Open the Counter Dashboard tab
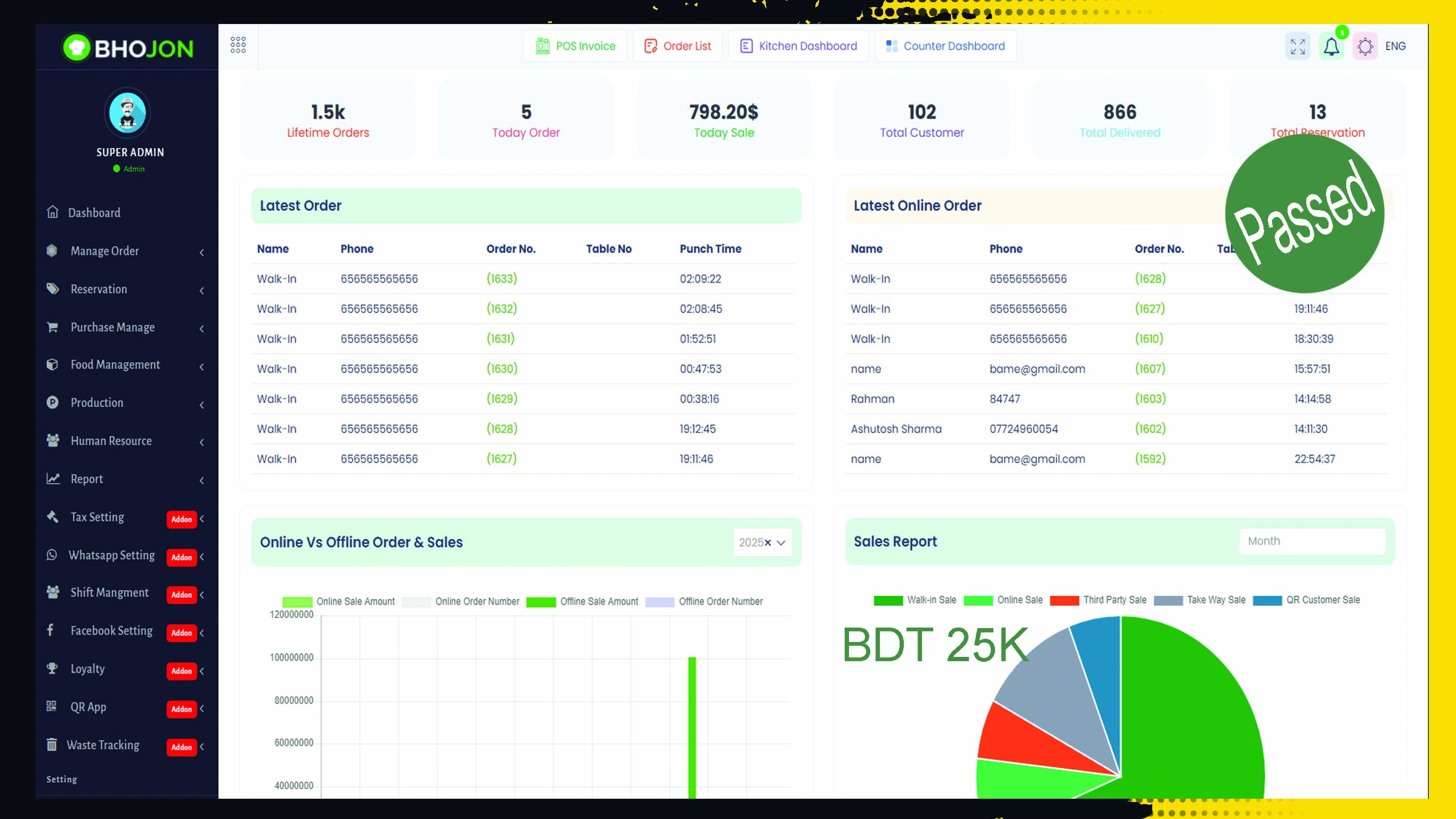Viewport: 1456px width, 819px height. (x=945, y=46)
